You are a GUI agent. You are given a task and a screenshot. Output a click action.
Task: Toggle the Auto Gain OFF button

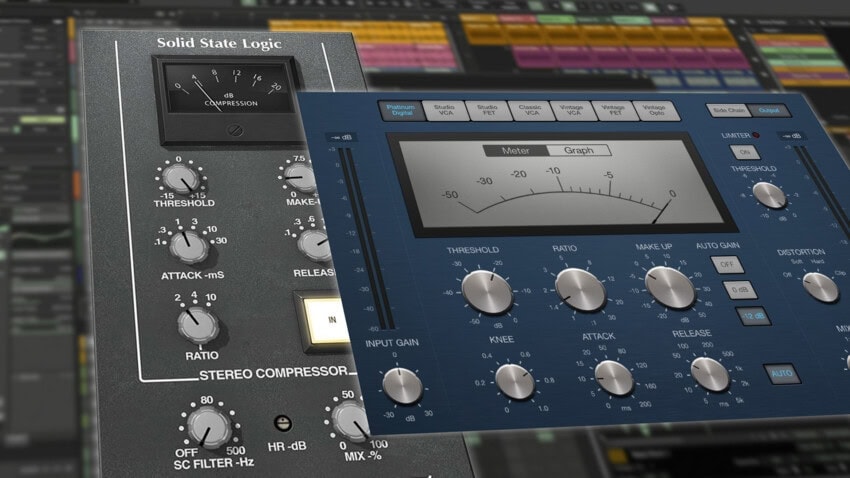[x=727, y=264]
